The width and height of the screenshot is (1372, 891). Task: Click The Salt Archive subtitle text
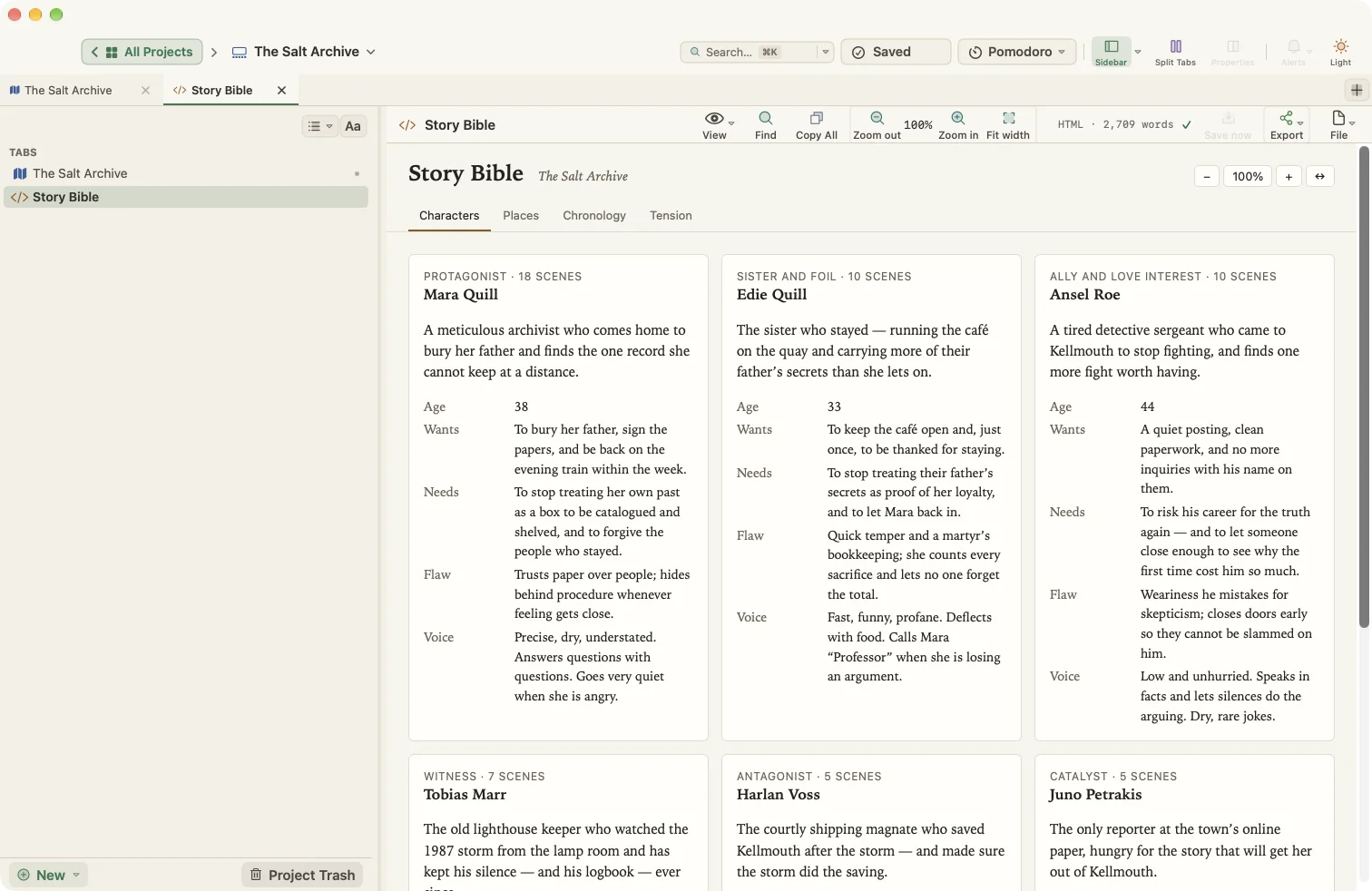point(583,176)
